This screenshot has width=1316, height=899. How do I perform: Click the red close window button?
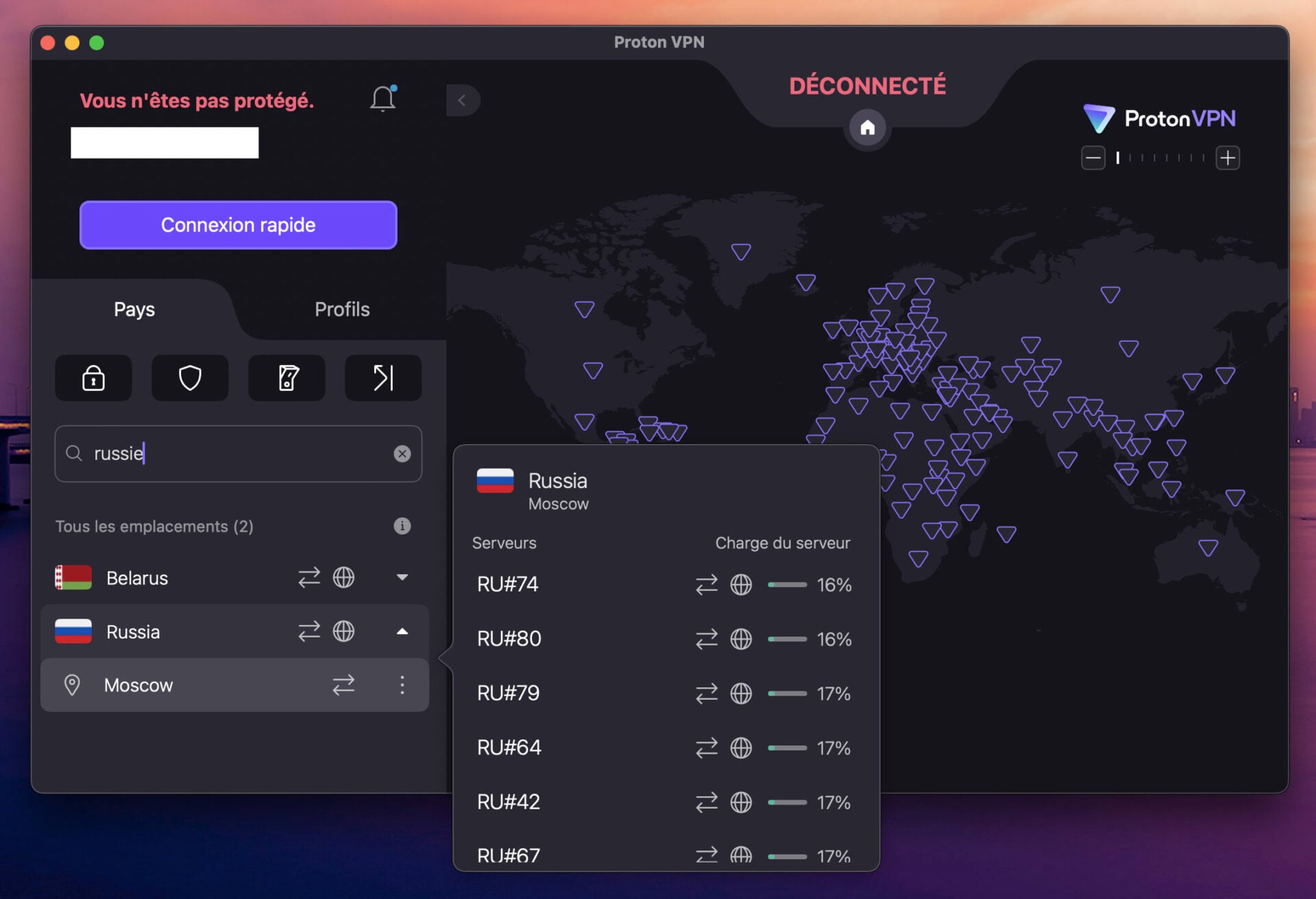coord(48,42)
